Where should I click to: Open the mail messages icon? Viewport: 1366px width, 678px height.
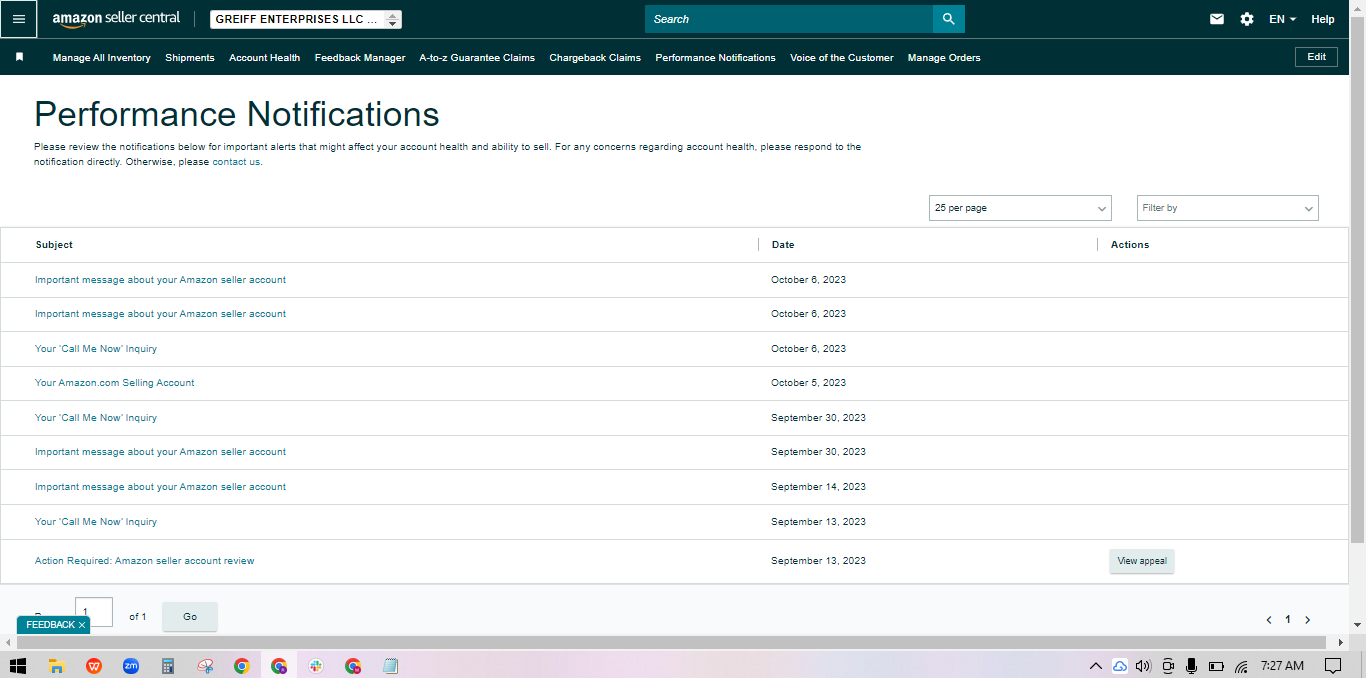[x=1217, y=19]
